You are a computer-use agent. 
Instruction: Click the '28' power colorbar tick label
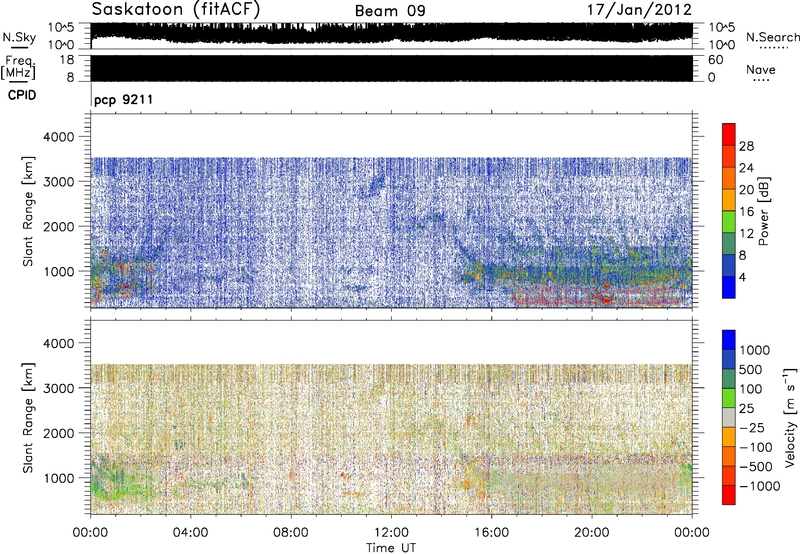pos(746,146)
